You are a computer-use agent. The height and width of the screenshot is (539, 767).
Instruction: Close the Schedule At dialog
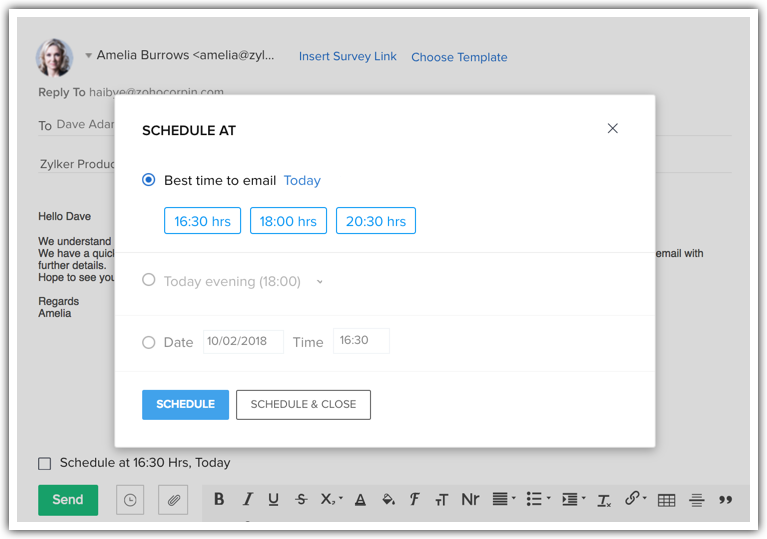[x=613, y=128]
